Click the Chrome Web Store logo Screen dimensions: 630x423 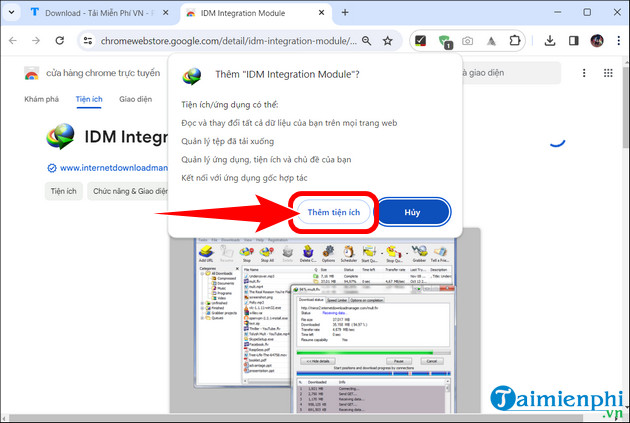pyautogui.click(x=32, y=74)
